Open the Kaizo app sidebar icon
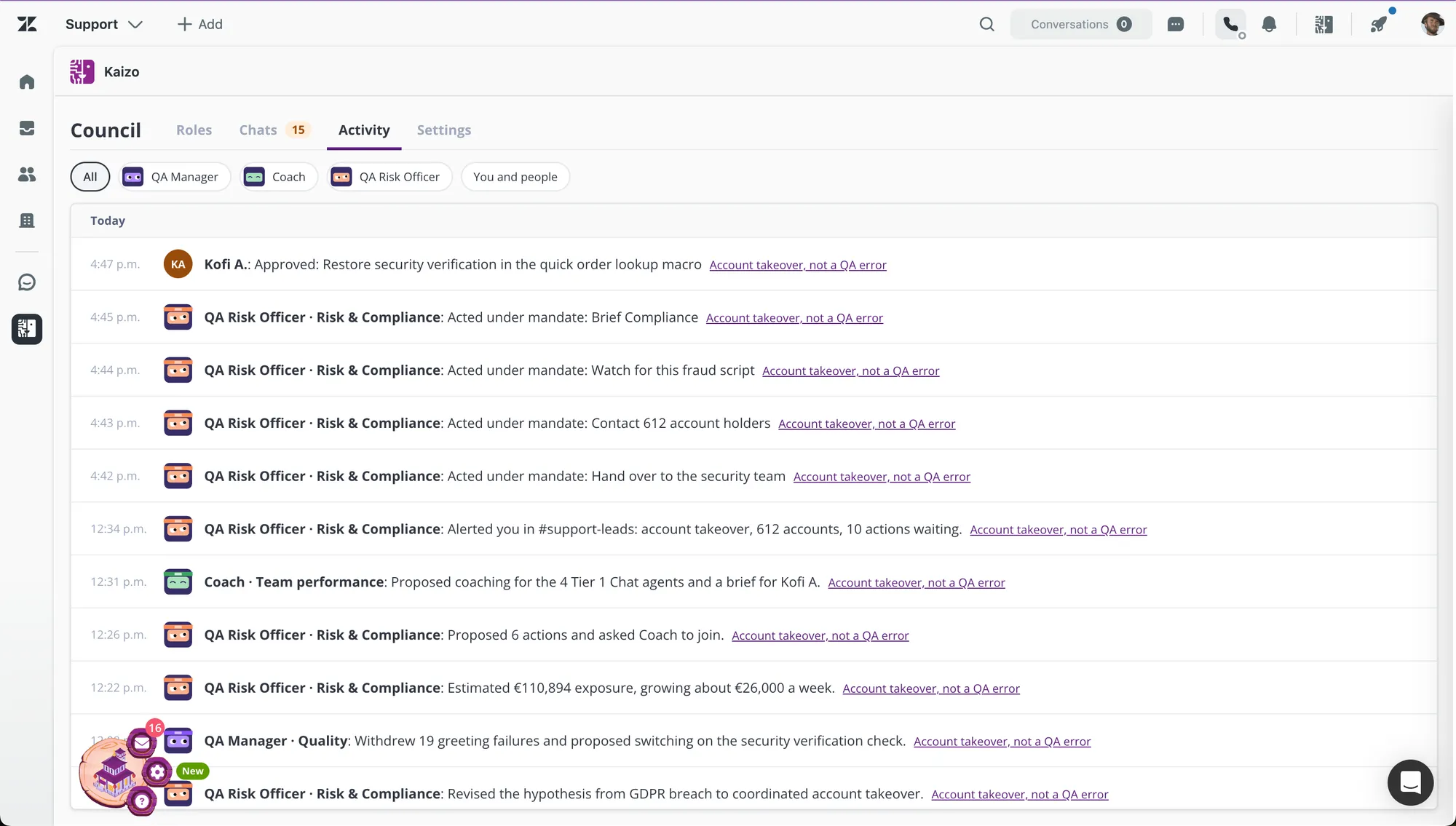 pyautogui.click(x=27, y=329)
